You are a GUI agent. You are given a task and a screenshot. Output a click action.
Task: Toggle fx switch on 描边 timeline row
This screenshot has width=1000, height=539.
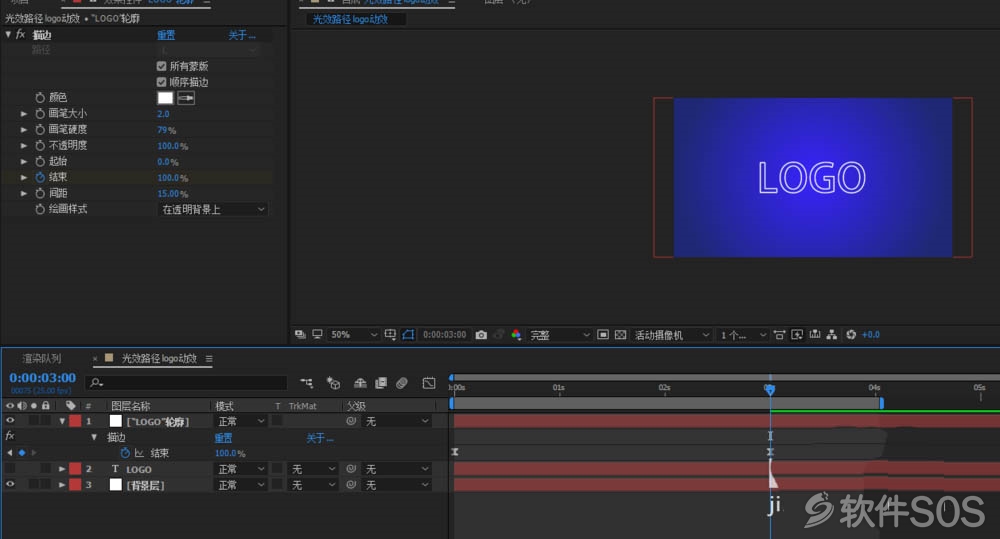10,436
